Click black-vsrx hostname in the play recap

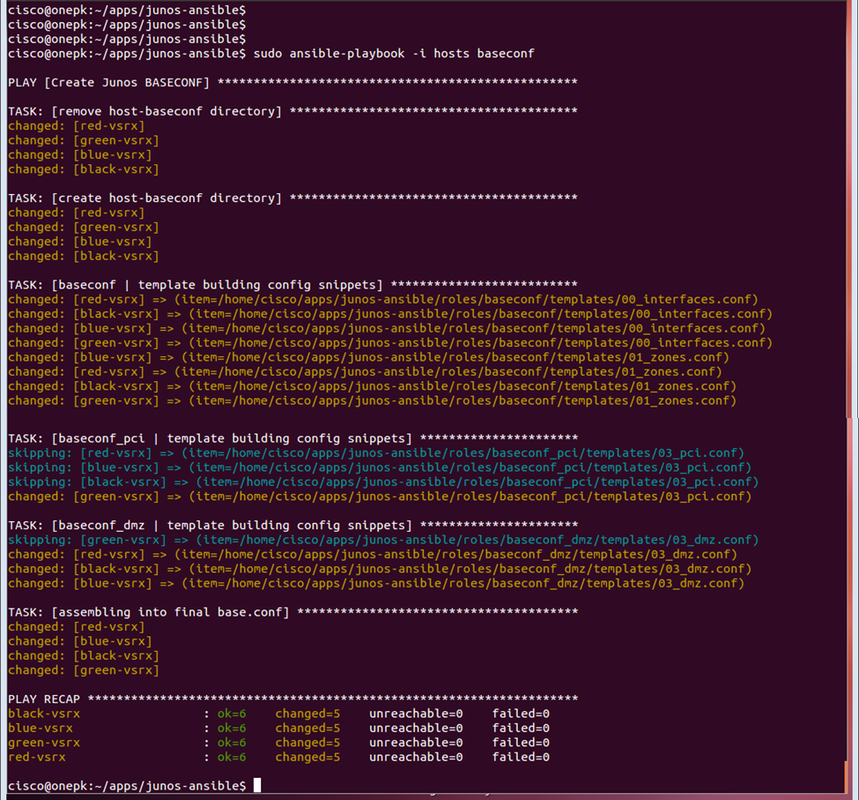pyautogui.click(x=44, y=713)
